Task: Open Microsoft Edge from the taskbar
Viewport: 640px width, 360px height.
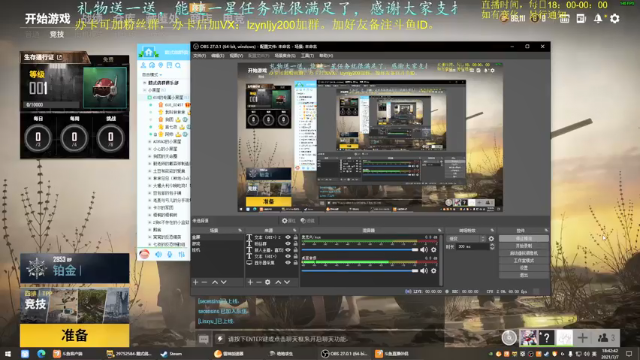Action: tap(41, 354)
